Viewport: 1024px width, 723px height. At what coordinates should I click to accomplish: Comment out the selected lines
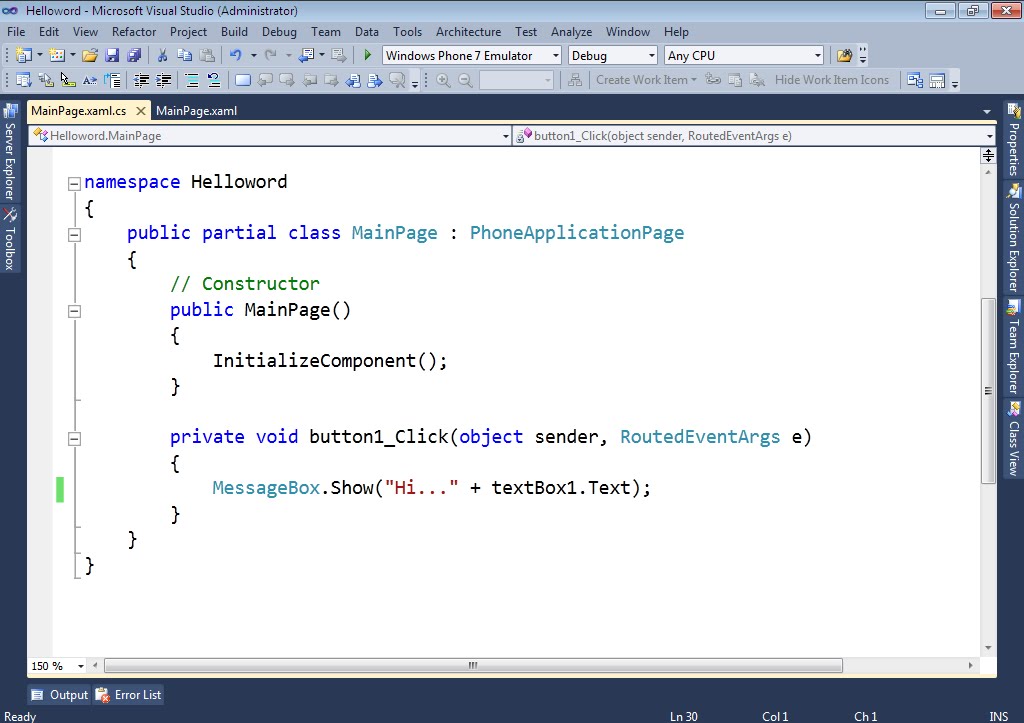coord(192,80)
